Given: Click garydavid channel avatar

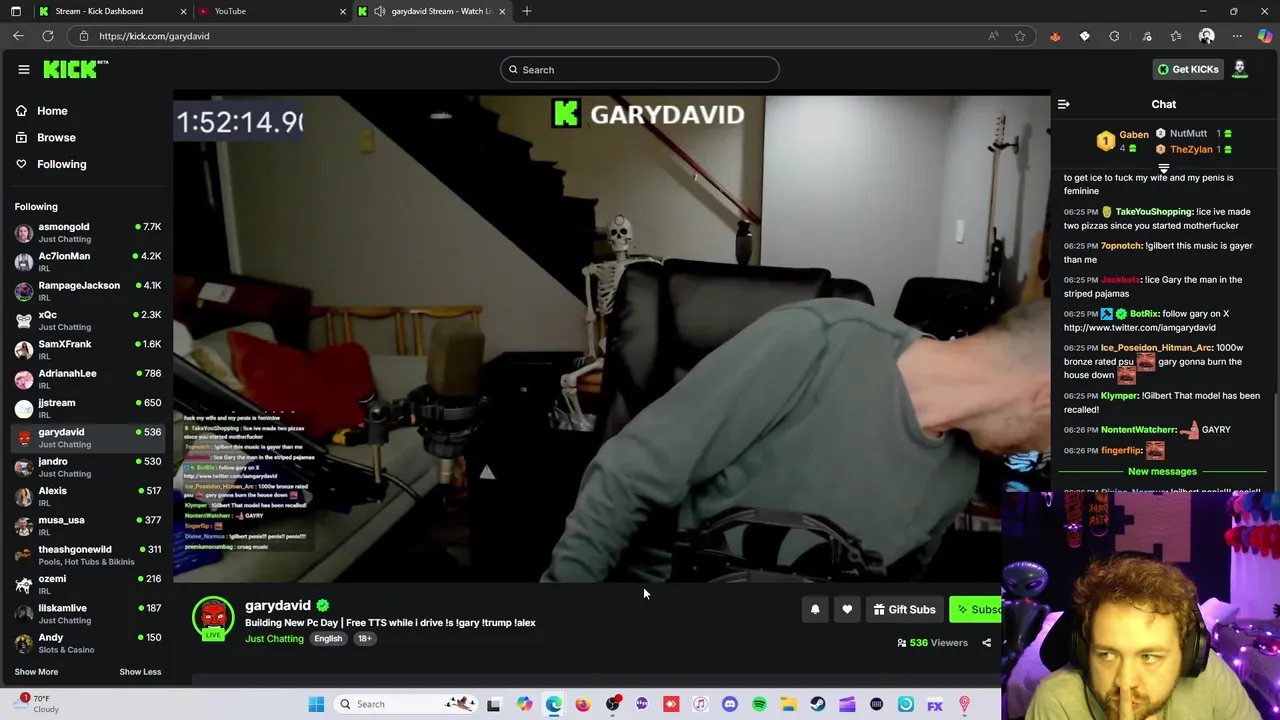Looking at the screenshot, I should pyautogui.click(x=213, y=618).
